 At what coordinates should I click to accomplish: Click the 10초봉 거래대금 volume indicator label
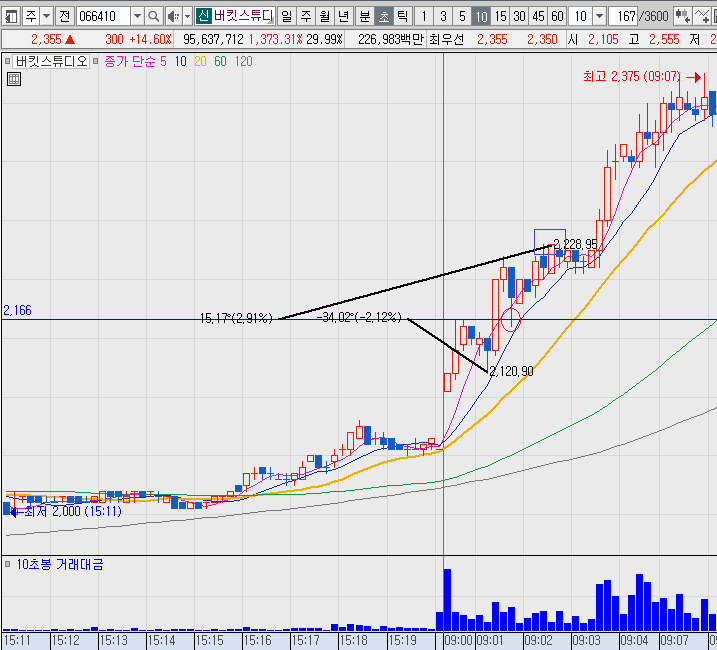[x=60, y=564]
